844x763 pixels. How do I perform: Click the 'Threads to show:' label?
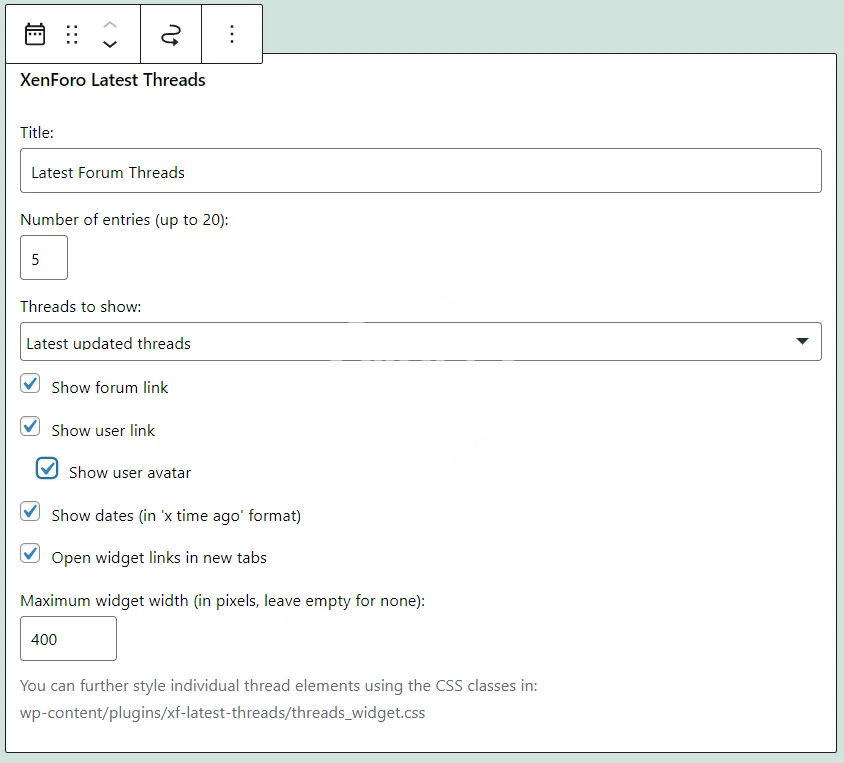click(81, 307)
